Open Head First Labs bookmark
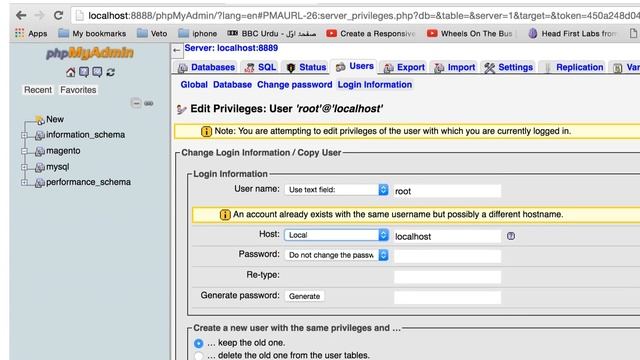Image resolution: width=640 pixels, height=360 pixels. (x=572, y=33)
